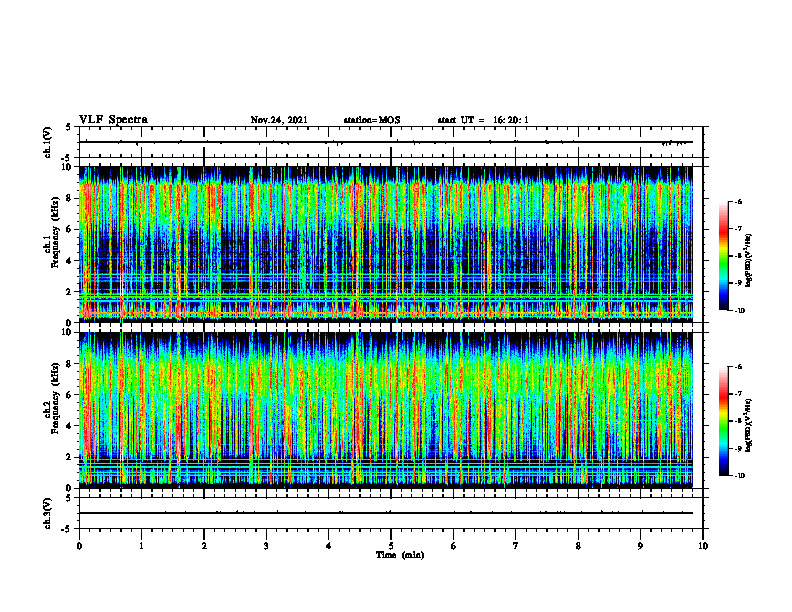Click time axis tick label "5"

(x=391, y=546)
